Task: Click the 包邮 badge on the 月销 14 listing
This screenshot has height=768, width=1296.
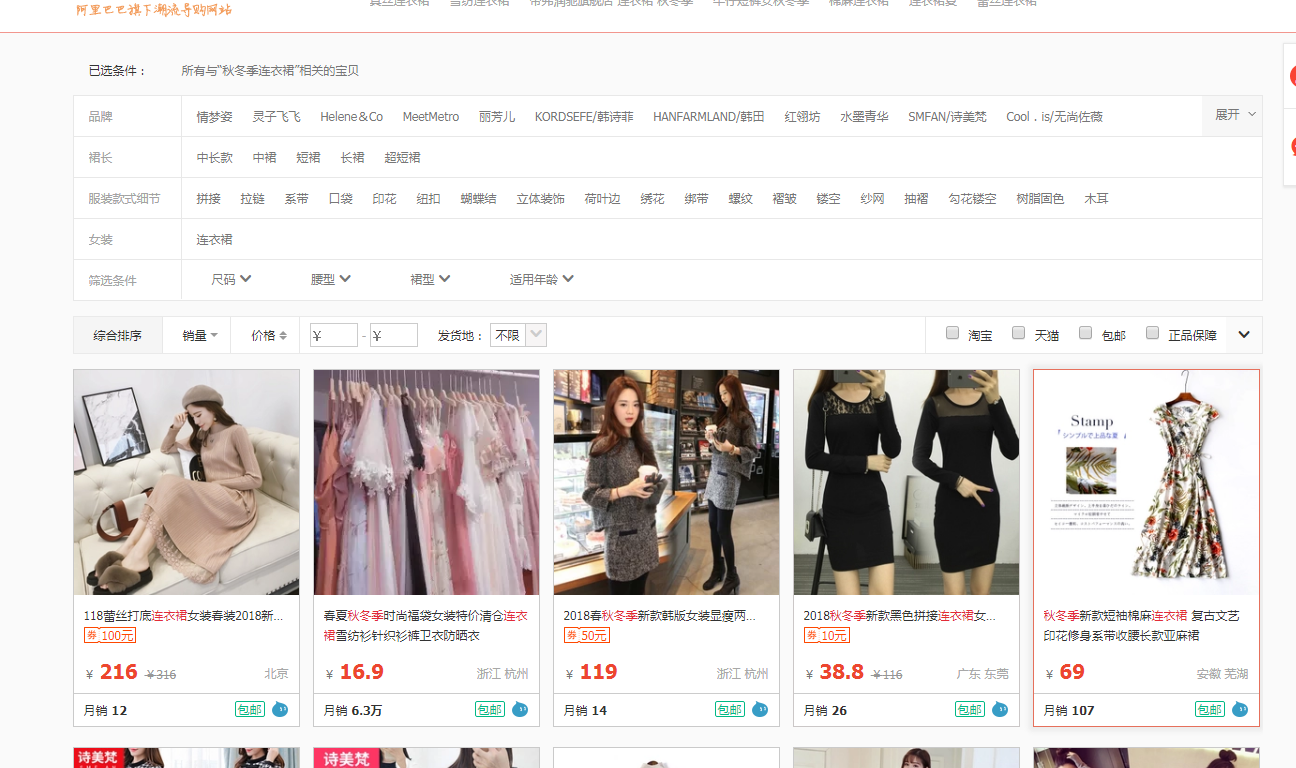Action: coord(730,710)
